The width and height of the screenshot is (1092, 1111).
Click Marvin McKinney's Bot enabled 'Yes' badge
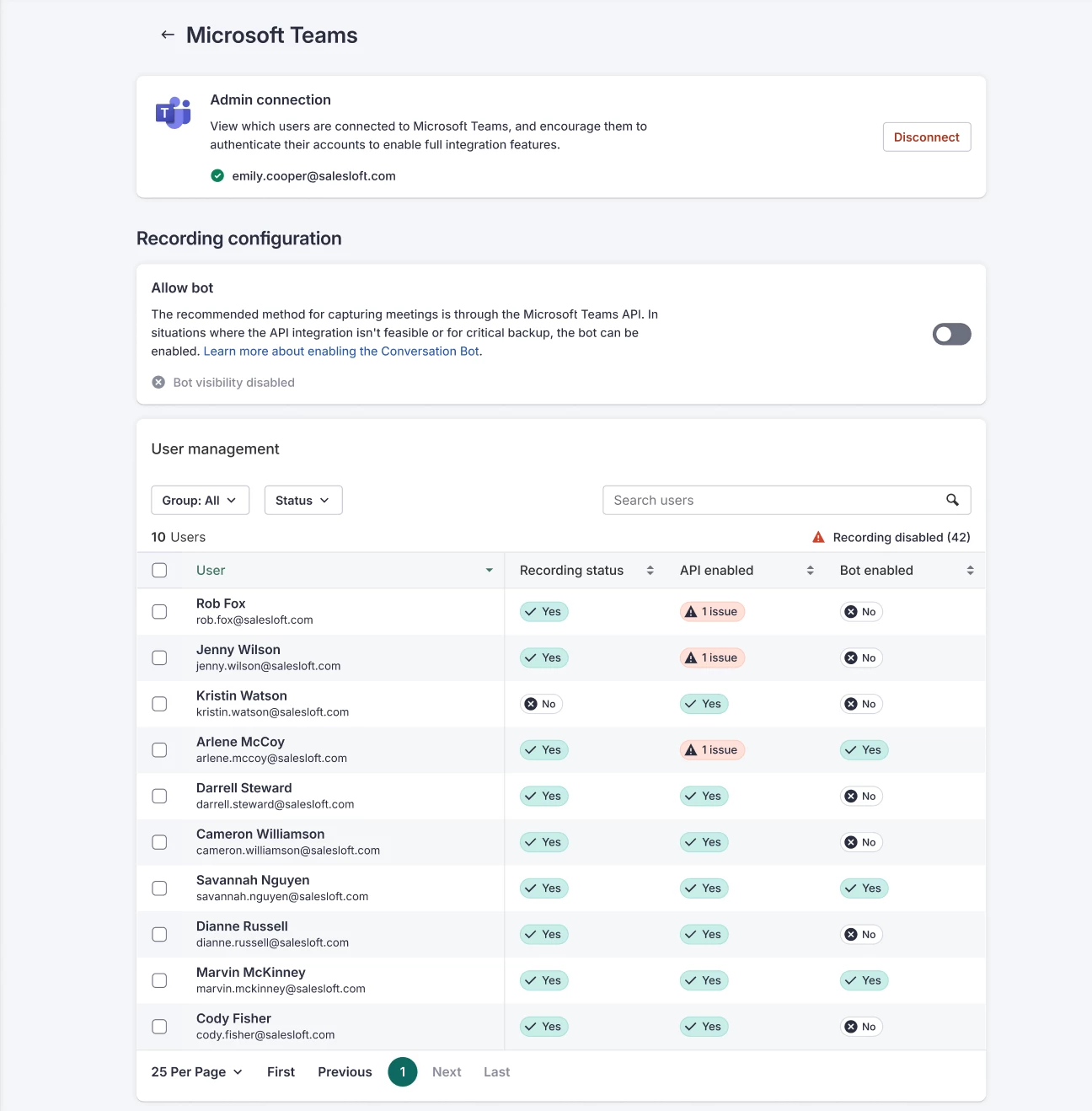tap(864, 980)
